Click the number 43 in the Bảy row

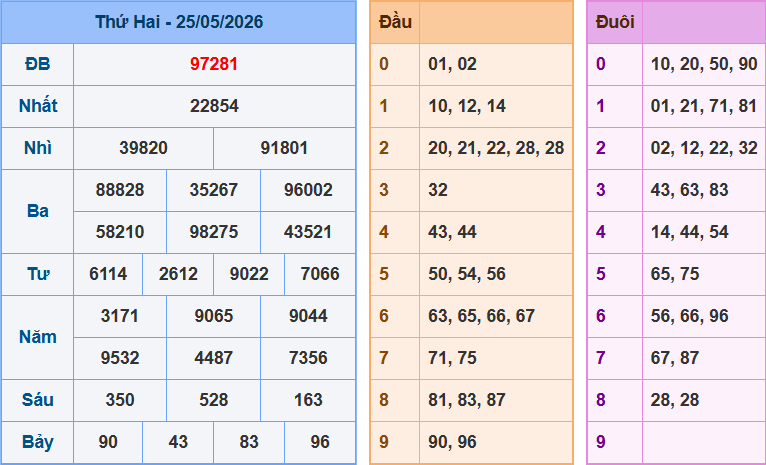point(178,442)
